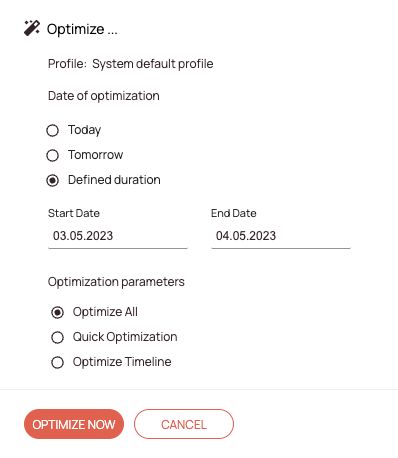Click the magic wand Optimize icon
Screen dimensions: 398x458
click(x=32, y=28)
